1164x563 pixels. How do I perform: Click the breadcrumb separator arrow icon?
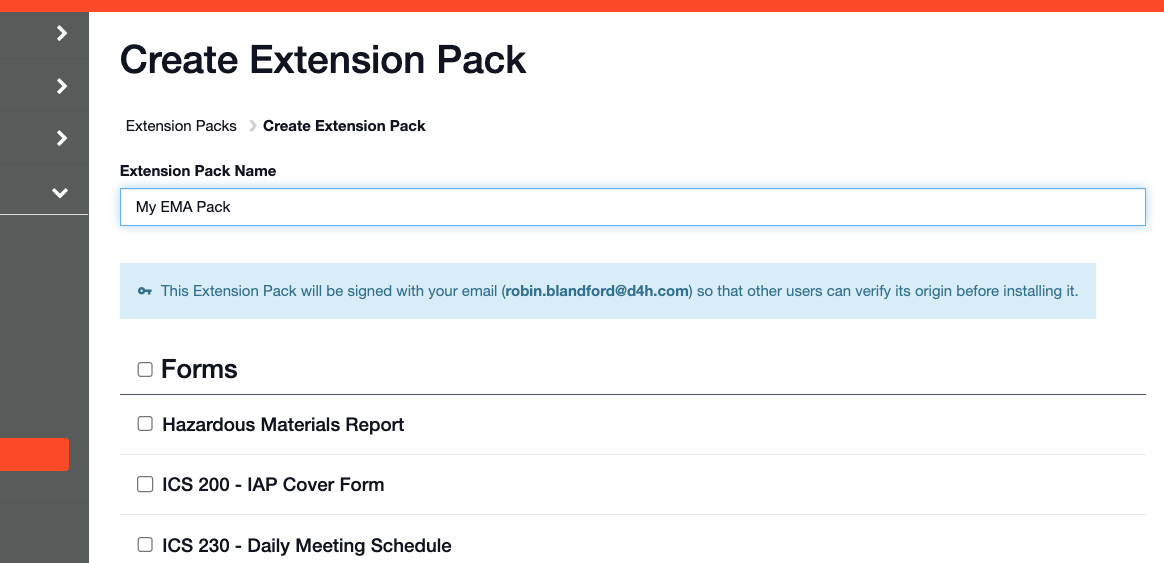(252, 126)
